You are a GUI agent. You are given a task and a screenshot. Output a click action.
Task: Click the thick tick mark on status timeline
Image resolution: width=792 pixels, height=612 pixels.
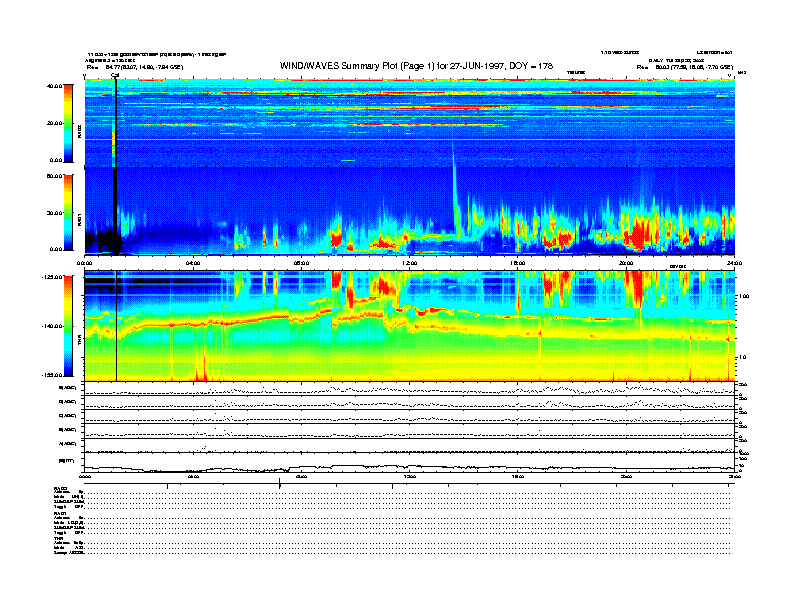point(280,484)
